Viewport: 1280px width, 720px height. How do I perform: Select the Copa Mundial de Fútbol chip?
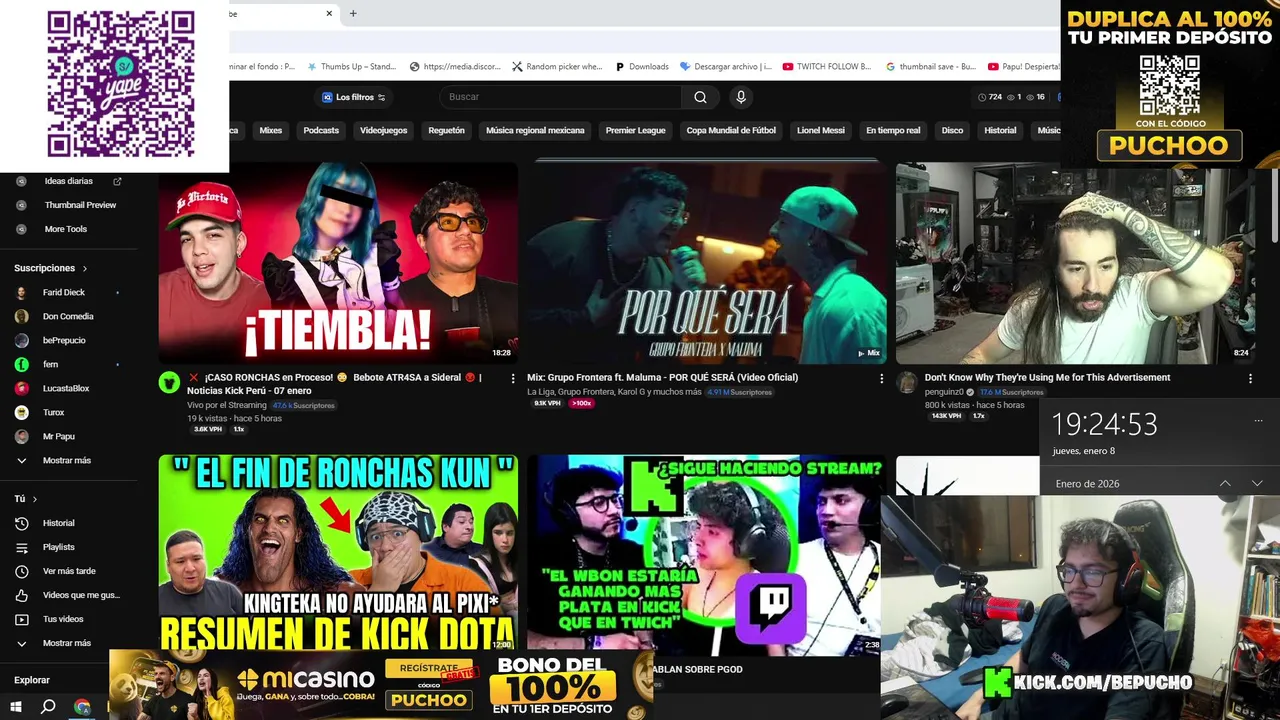731,131
